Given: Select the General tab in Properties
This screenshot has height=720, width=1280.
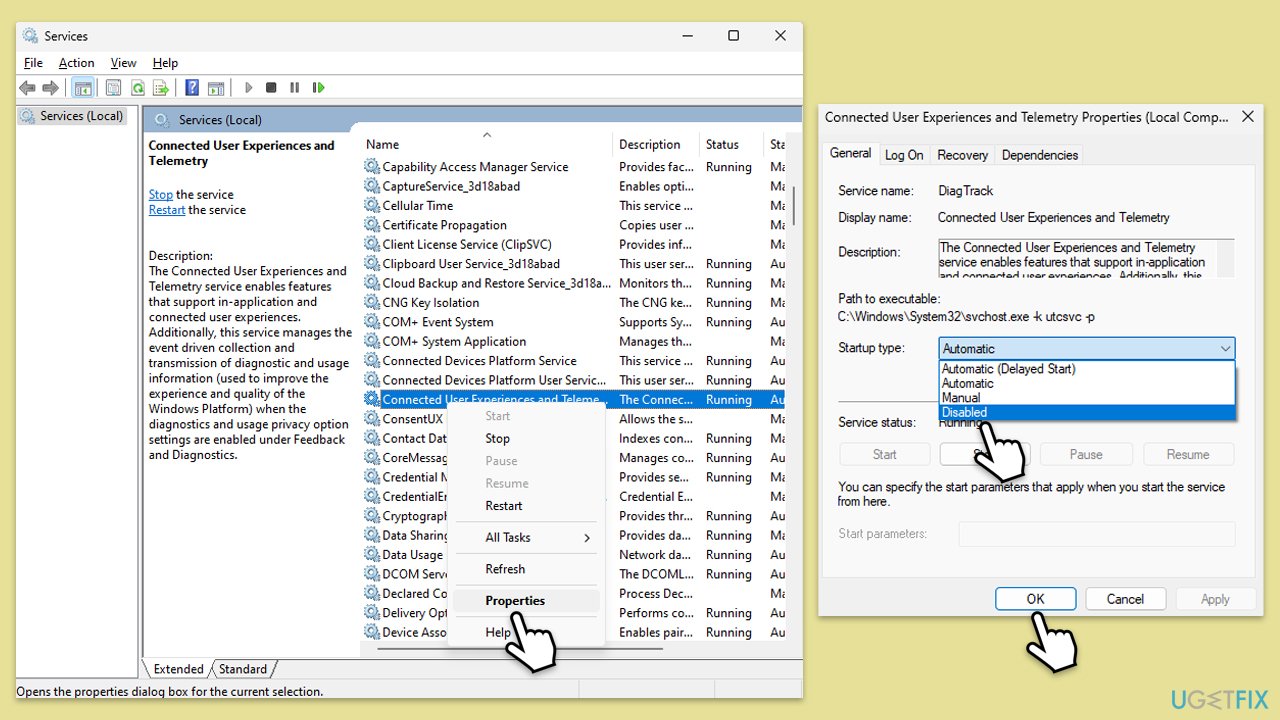Looking at the screenshot, I should point(850,153).
